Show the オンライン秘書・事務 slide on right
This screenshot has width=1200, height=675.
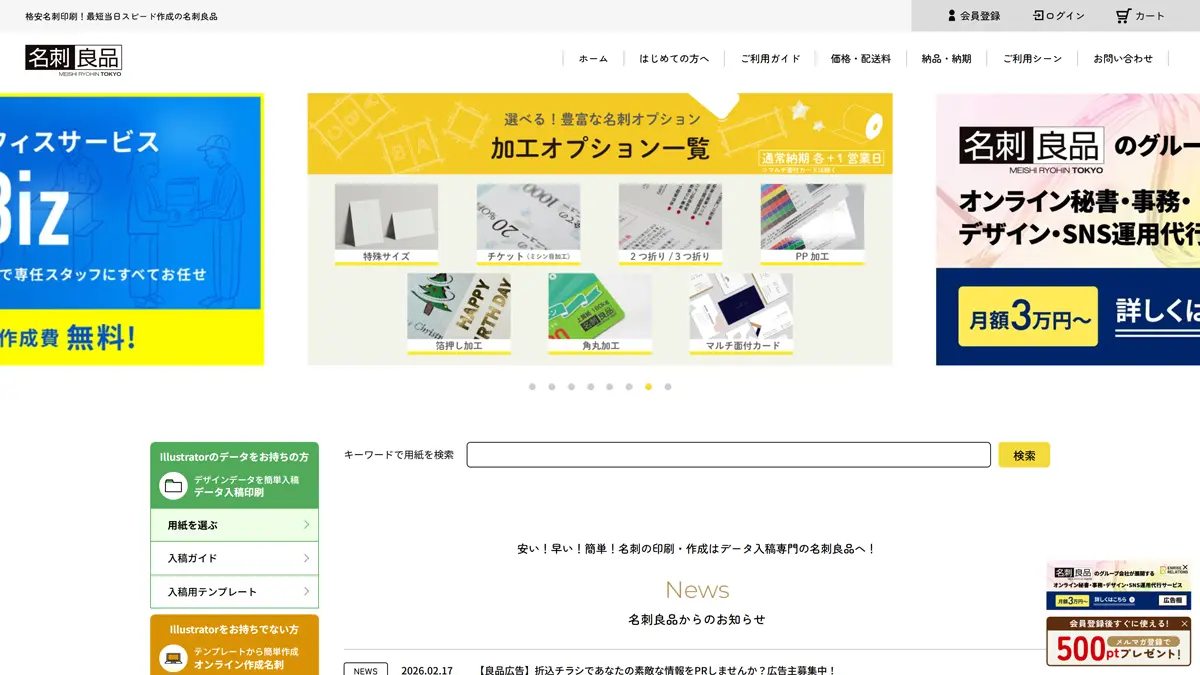[x=1068, y=229]
